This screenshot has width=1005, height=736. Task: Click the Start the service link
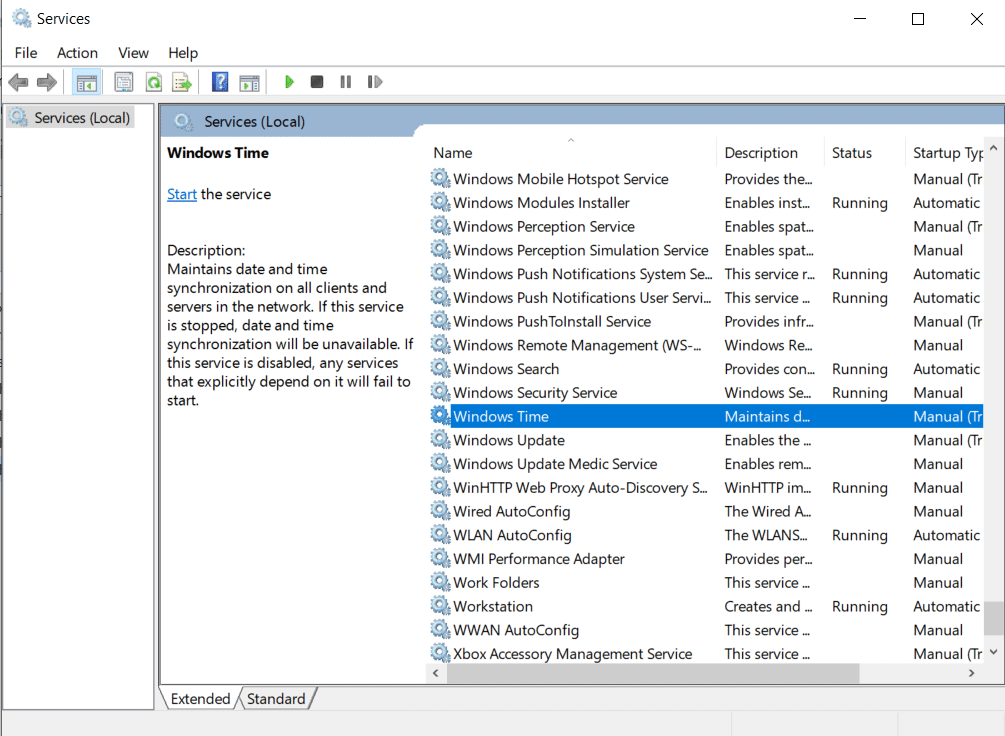point(181,194)
